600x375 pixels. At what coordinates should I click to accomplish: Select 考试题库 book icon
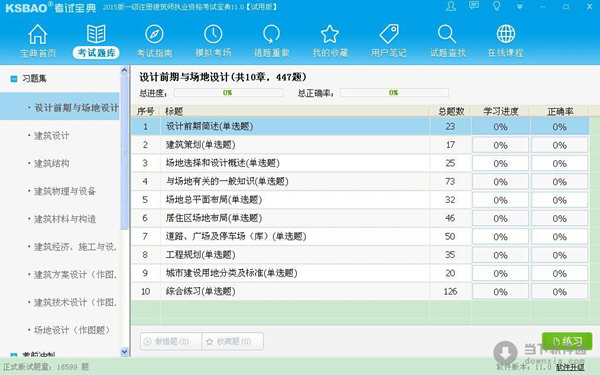96,34
